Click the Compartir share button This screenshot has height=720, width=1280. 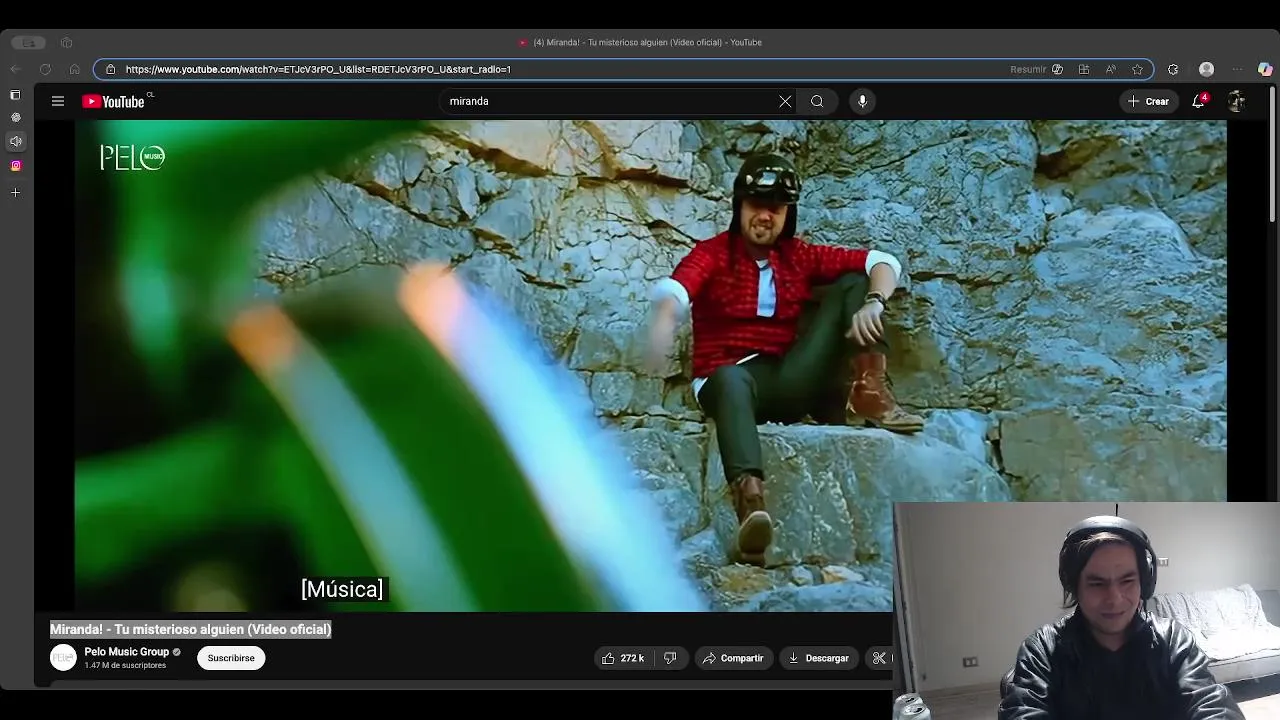click(x=733, y=658)
